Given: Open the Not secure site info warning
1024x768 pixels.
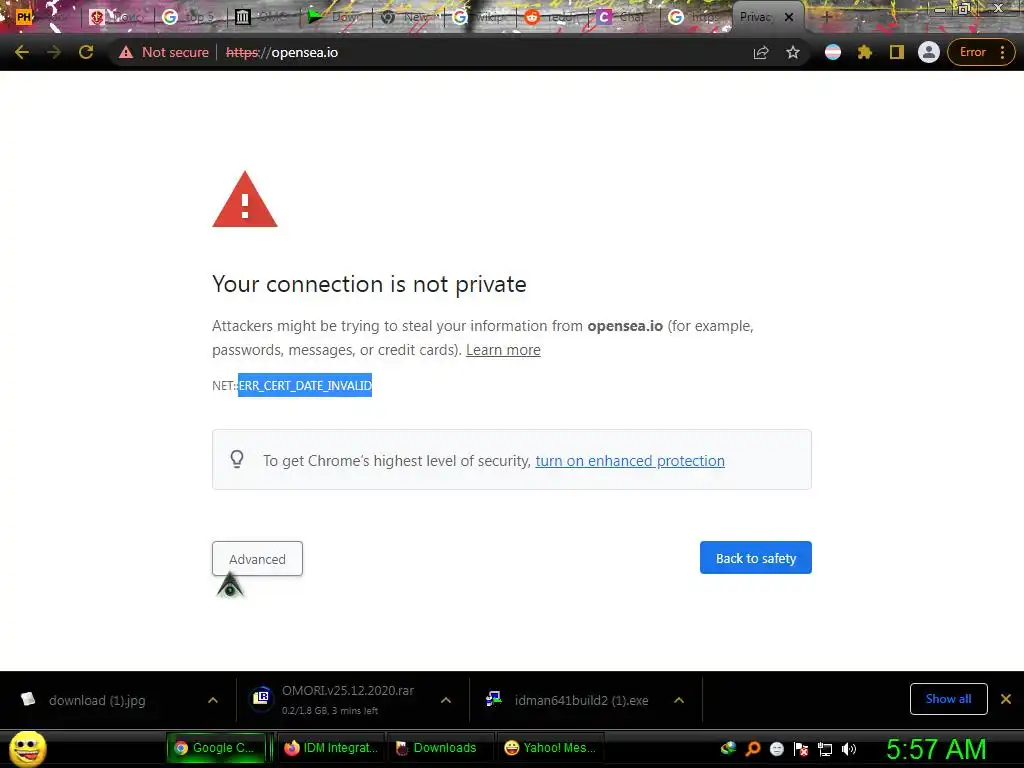Looking at the screenshot, I should pos(163,52).
